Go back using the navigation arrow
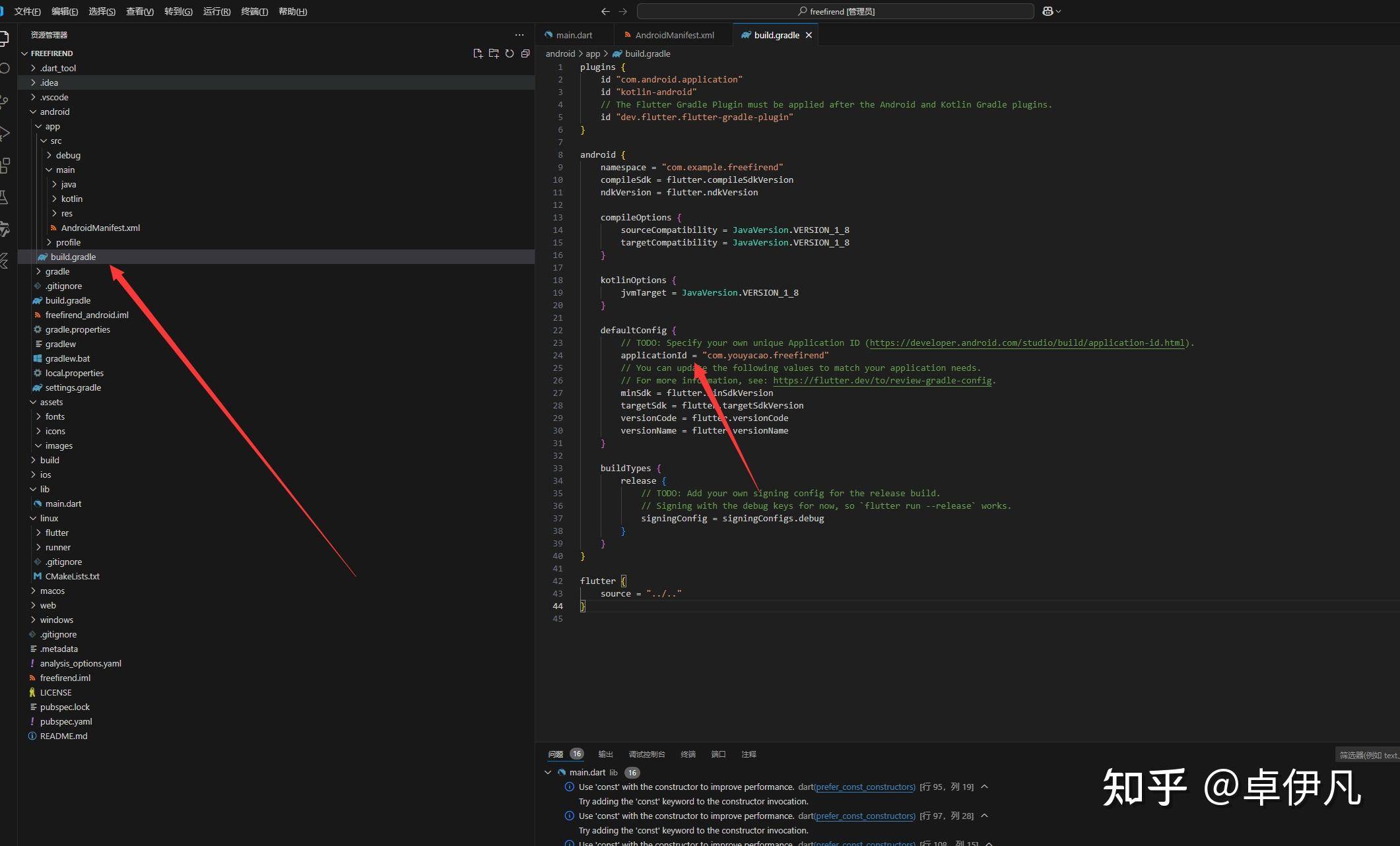The width and height of the screenshot is (1400, 846). (605, 11)
